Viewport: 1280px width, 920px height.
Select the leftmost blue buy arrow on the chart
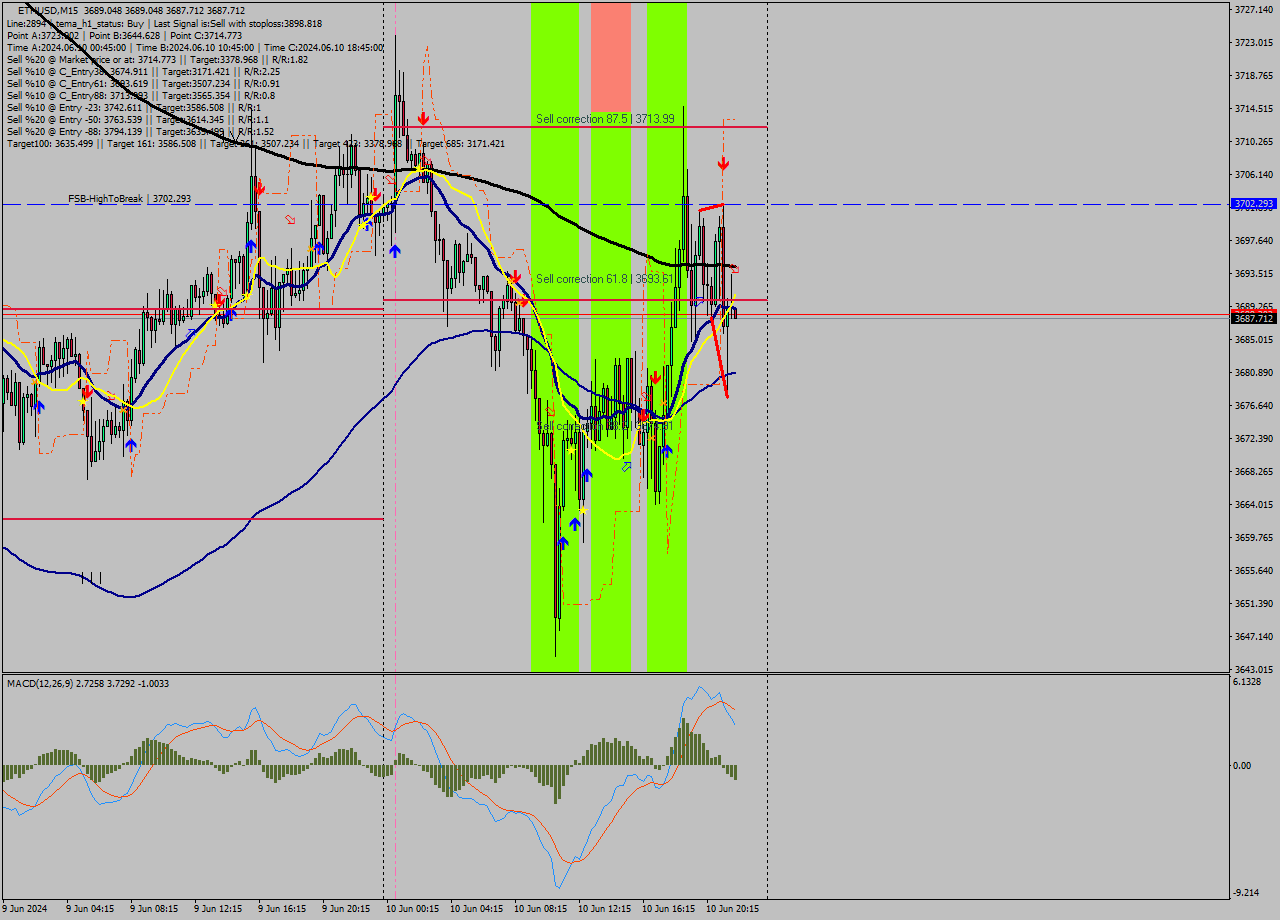39,407
